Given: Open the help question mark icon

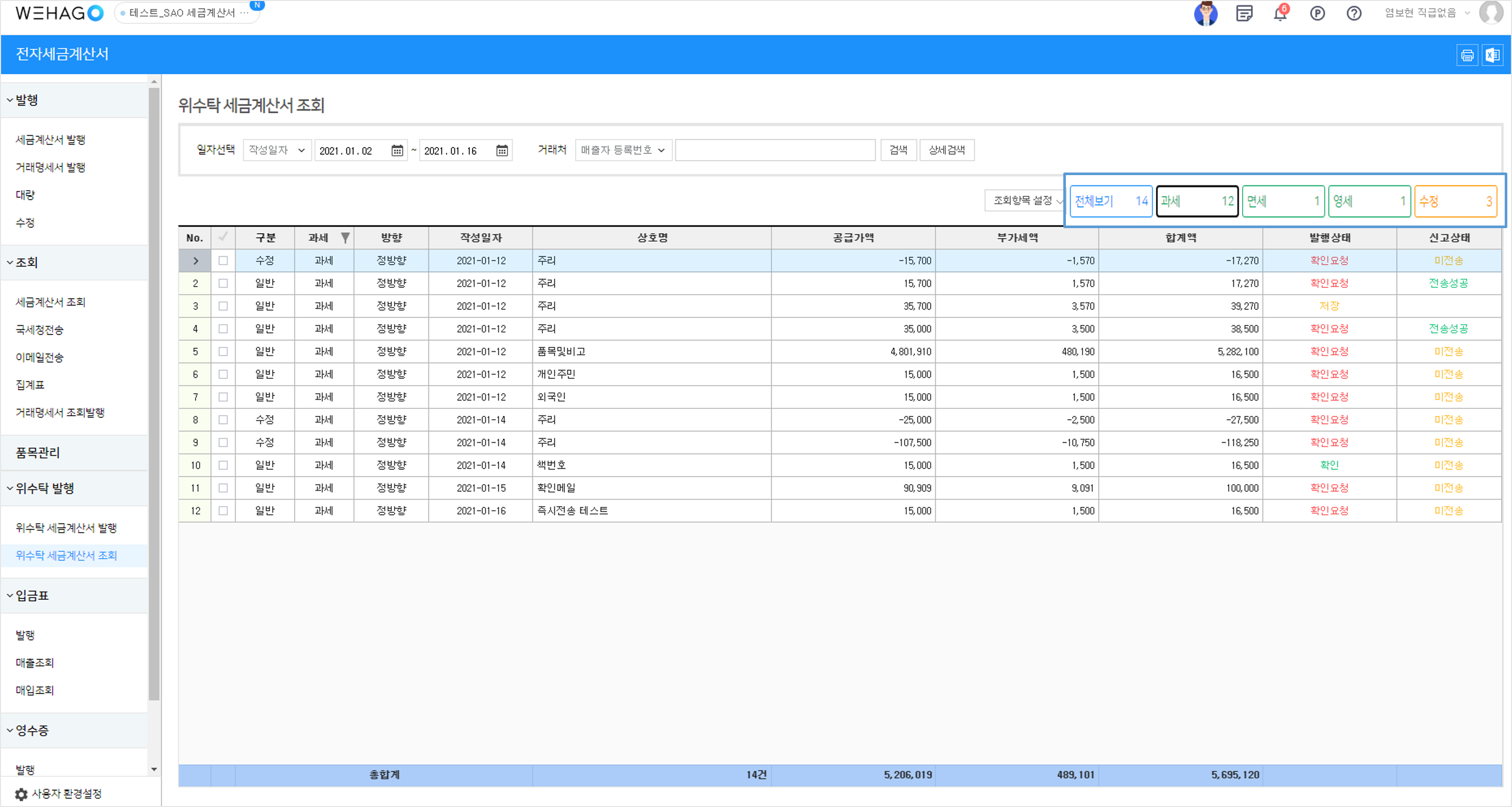Looking at the screenshot, I should click(1353, 13).
